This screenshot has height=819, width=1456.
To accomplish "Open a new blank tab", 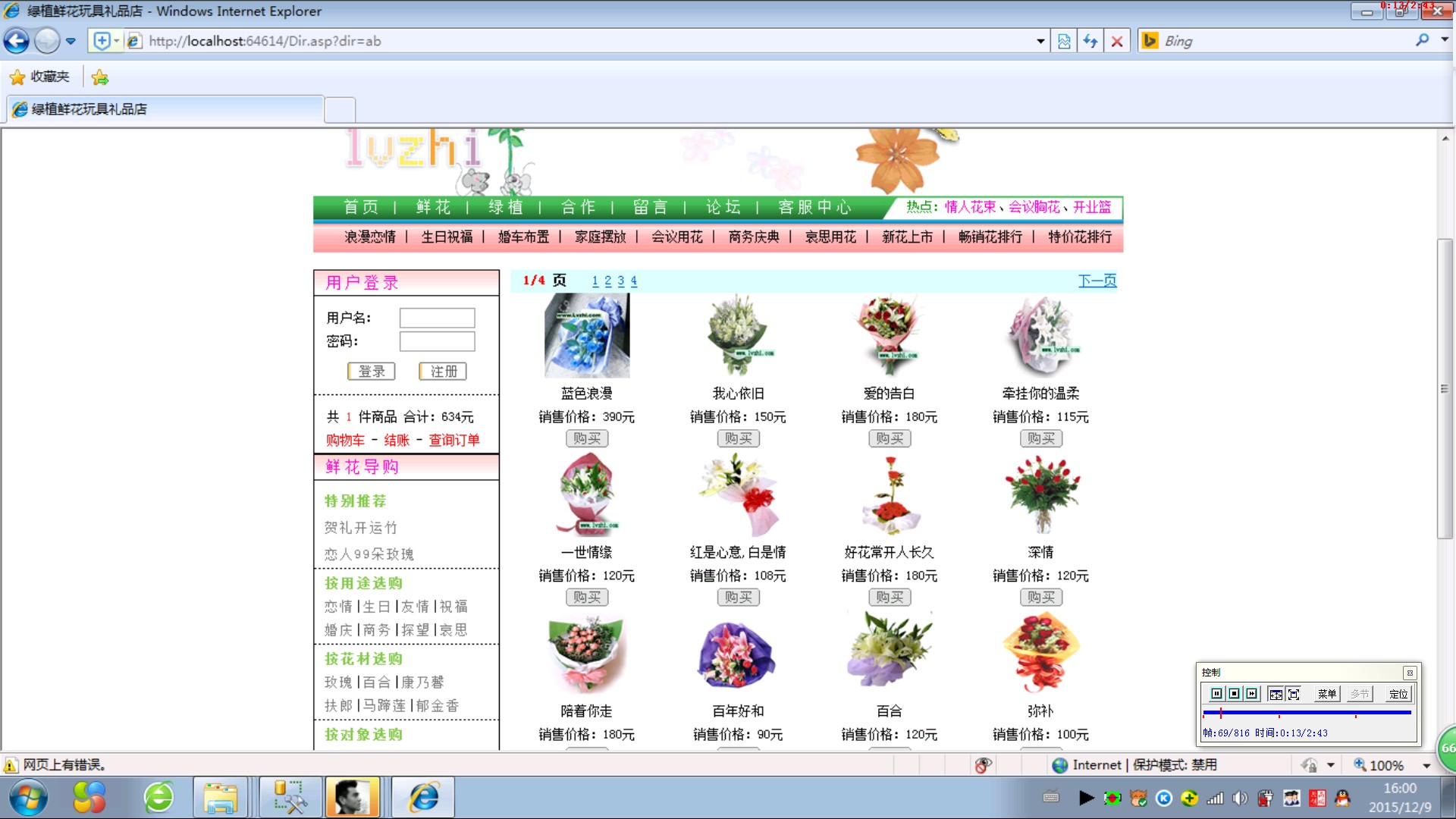I will tap(340, 110).
